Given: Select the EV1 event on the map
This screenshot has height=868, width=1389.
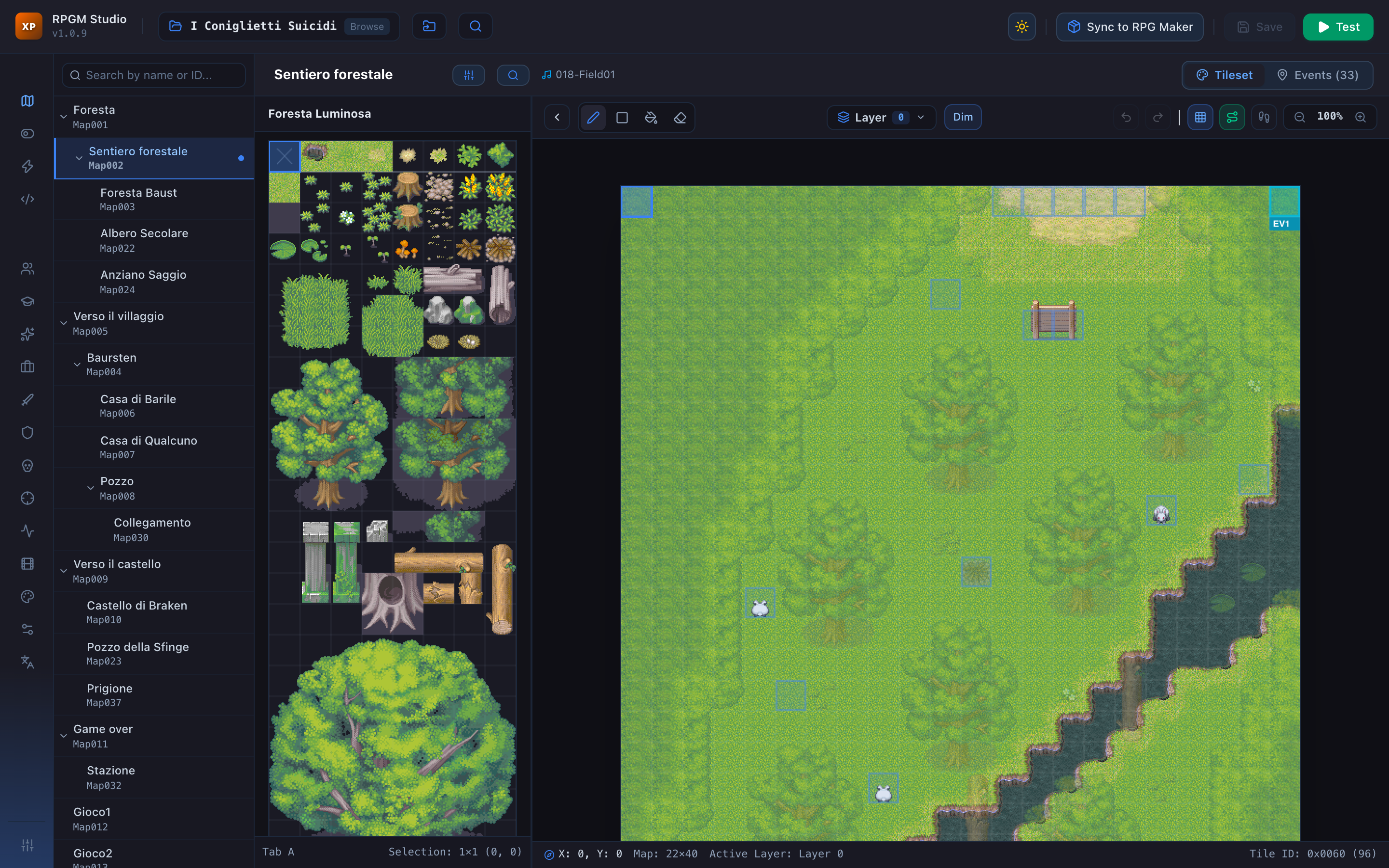Looking at the screenshot, I should coord(1284,208).
